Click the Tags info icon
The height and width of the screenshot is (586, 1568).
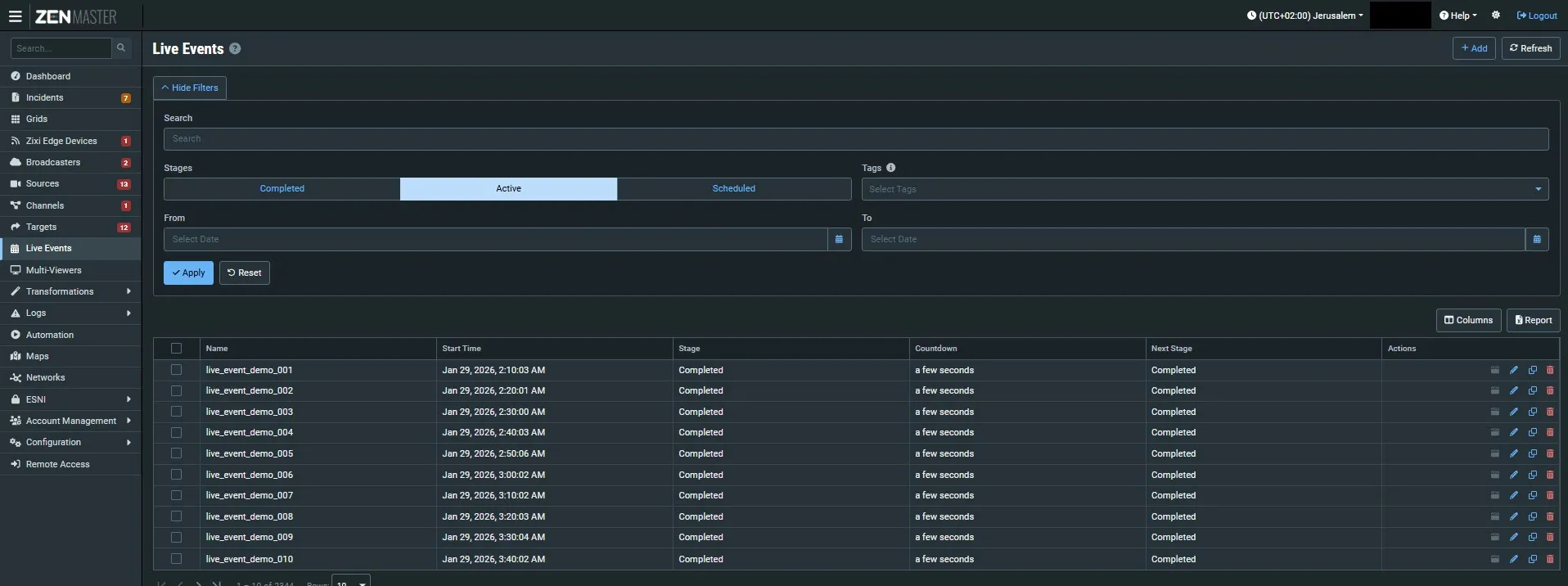point(890,168)
